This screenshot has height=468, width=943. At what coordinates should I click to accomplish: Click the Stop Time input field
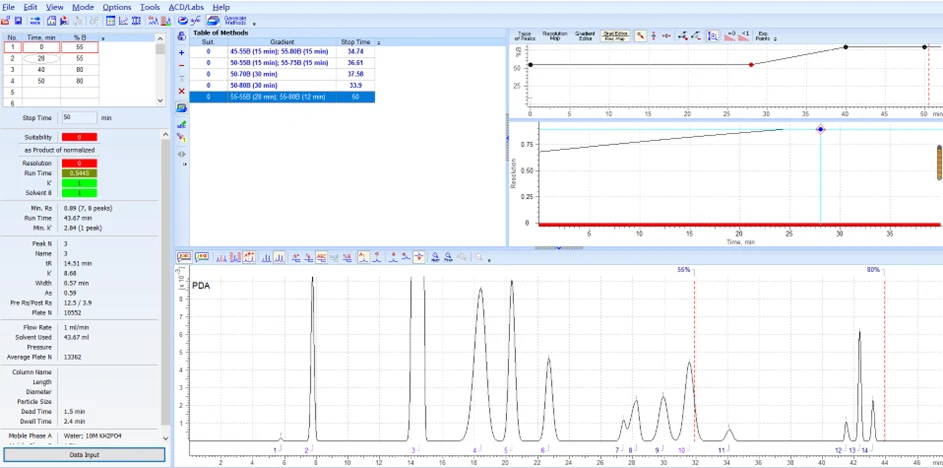click(79, 118)
